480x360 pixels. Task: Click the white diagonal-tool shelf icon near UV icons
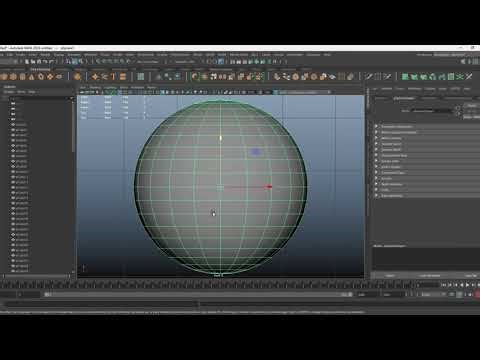(469, 77)
